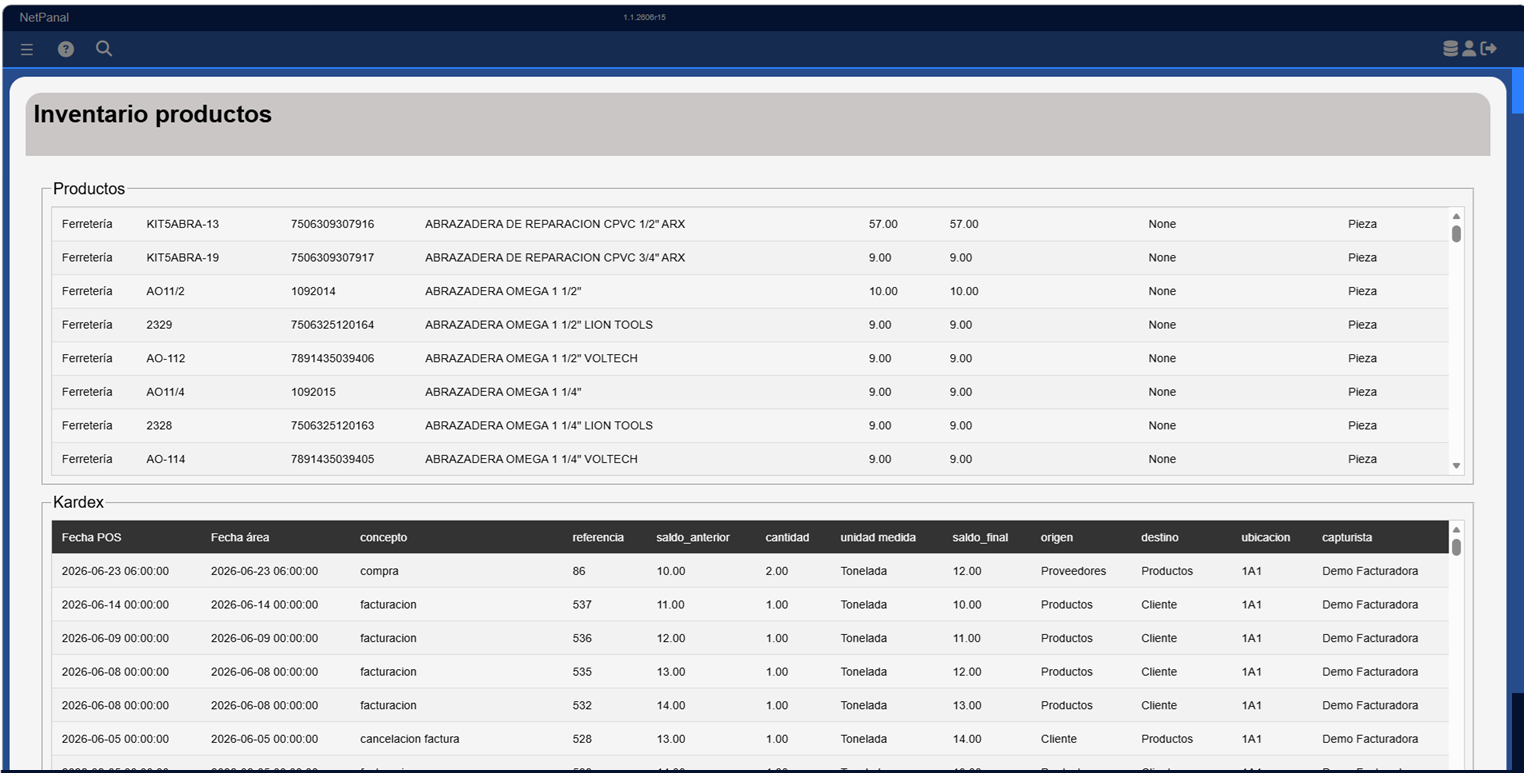This screenshot has height=773, width=1524.
Task: Click barcode 1092015 in Productos
Action: pos(313,392)
